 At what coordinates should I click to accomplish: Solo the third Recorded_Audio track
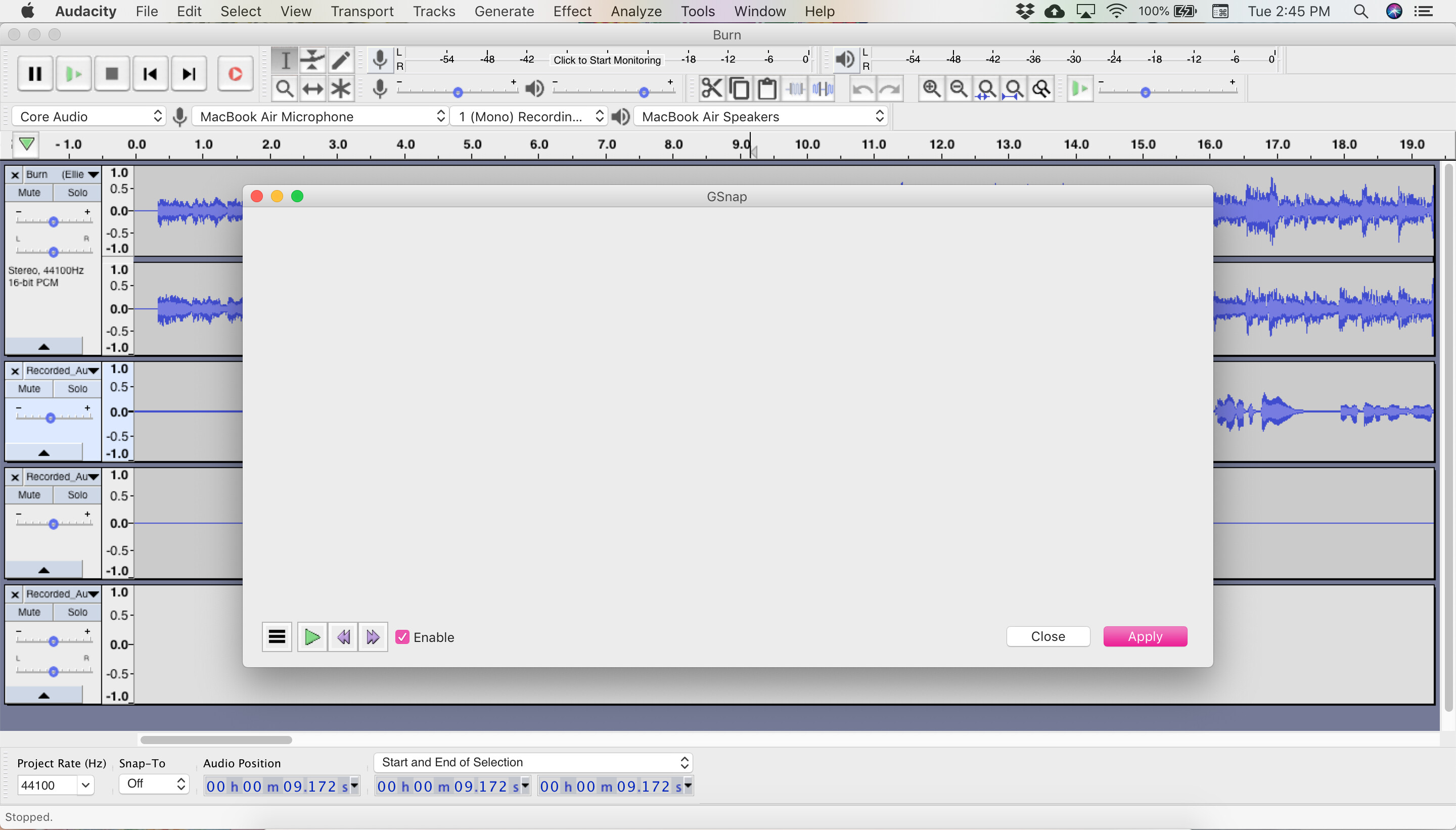[x=77, y=612]
